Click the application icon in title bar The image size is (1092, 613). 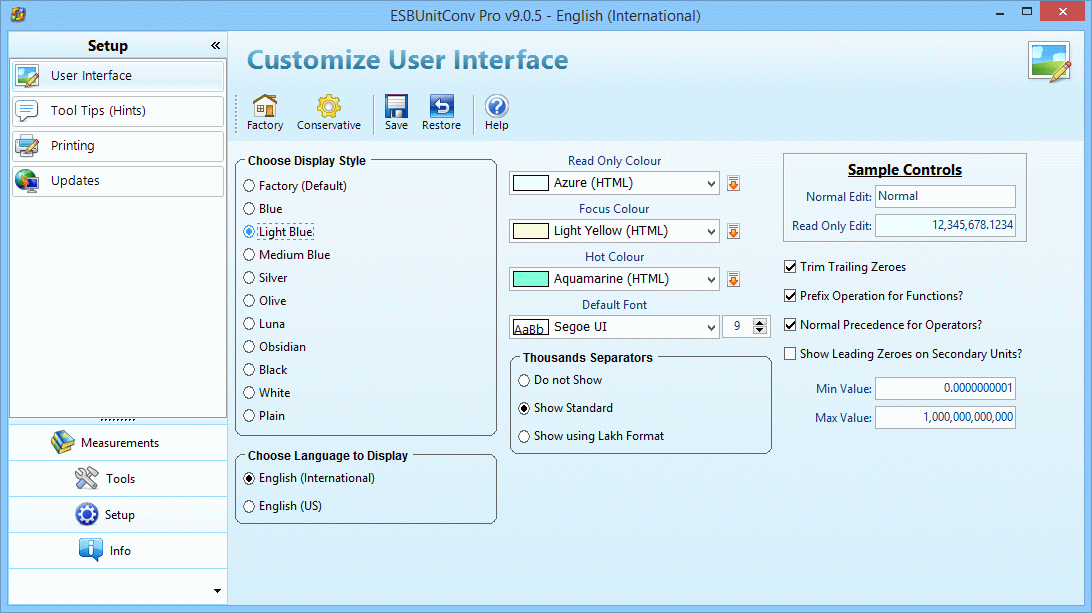coord(17,14)
